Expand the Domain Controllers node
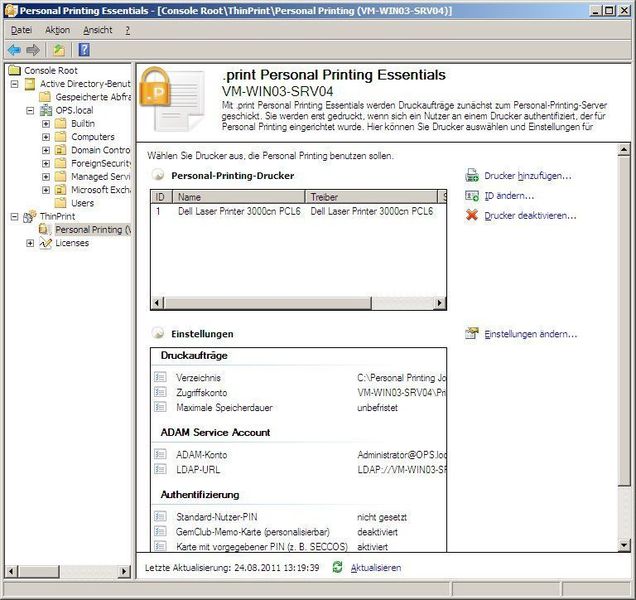636x600 pixels. coord(46,150)
